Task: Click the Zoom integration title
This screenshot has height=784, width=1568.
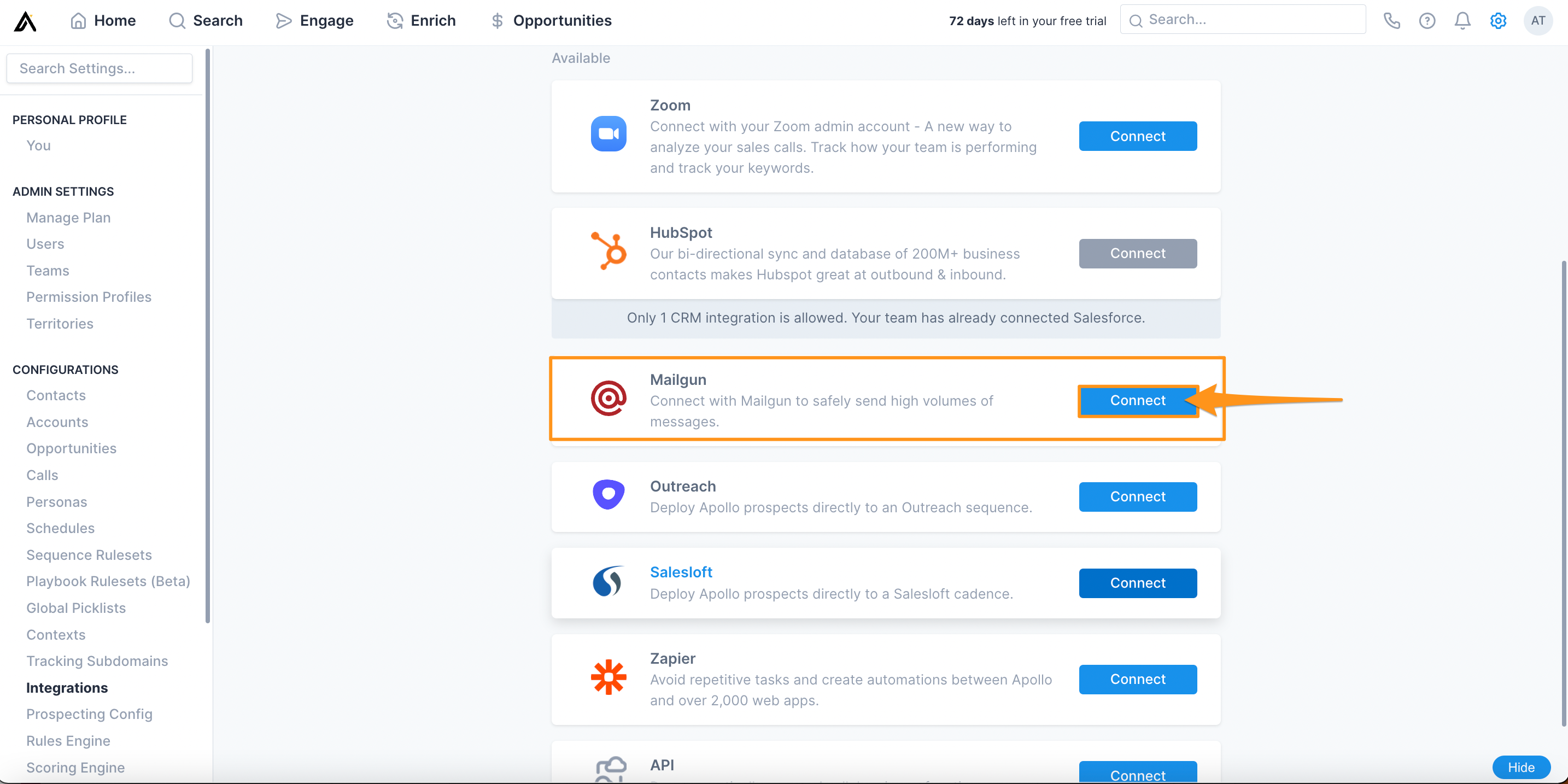Action: [670, 106]
